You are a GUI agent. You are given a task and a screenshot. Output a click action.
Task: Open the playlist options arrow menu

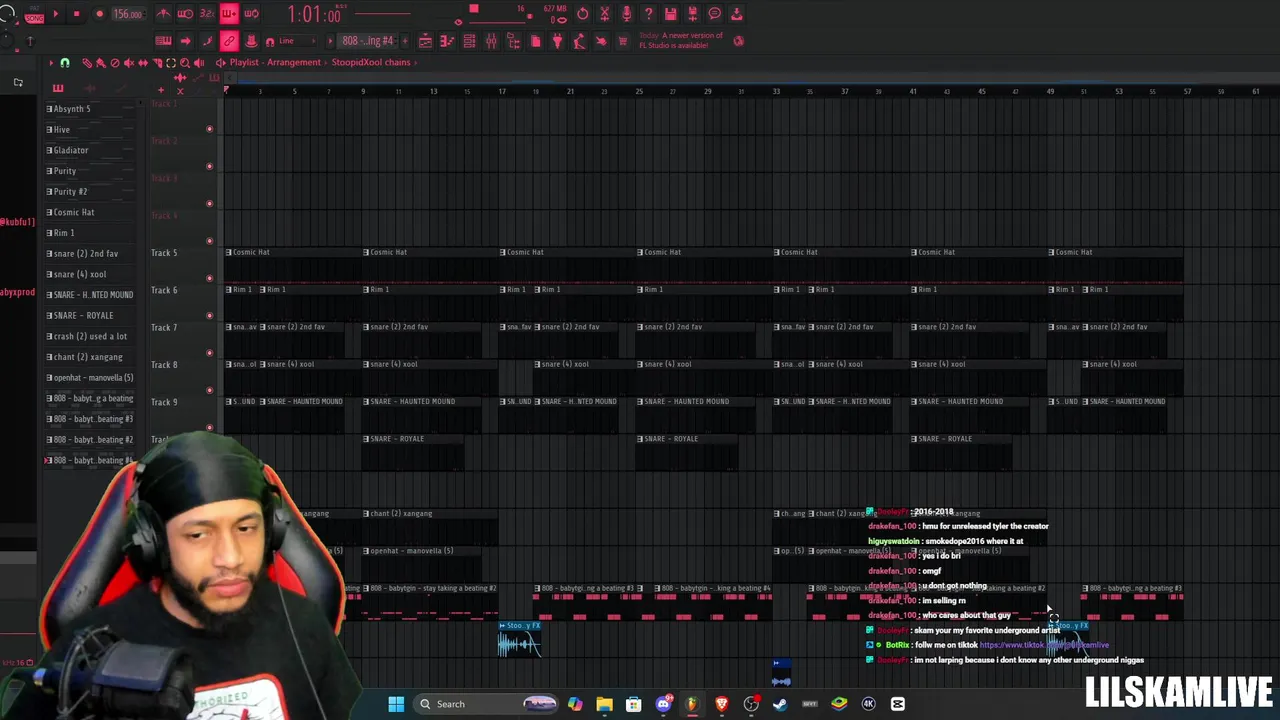point(52,62)
